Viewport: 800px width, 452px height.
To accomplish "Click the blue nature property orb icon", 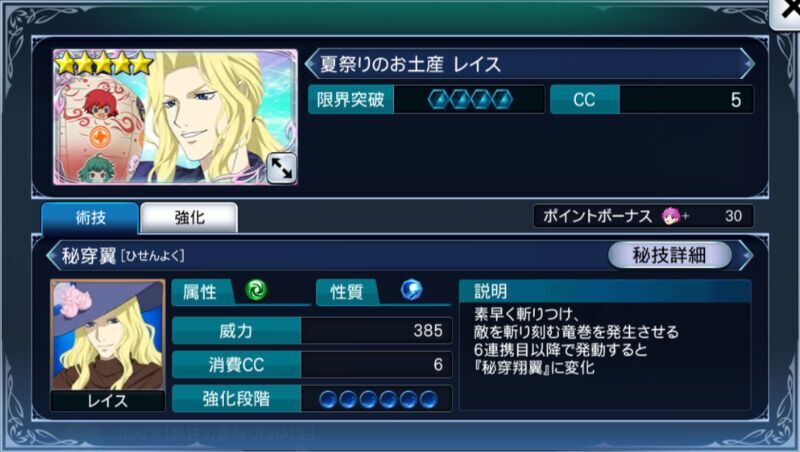I will pos(411,290).
